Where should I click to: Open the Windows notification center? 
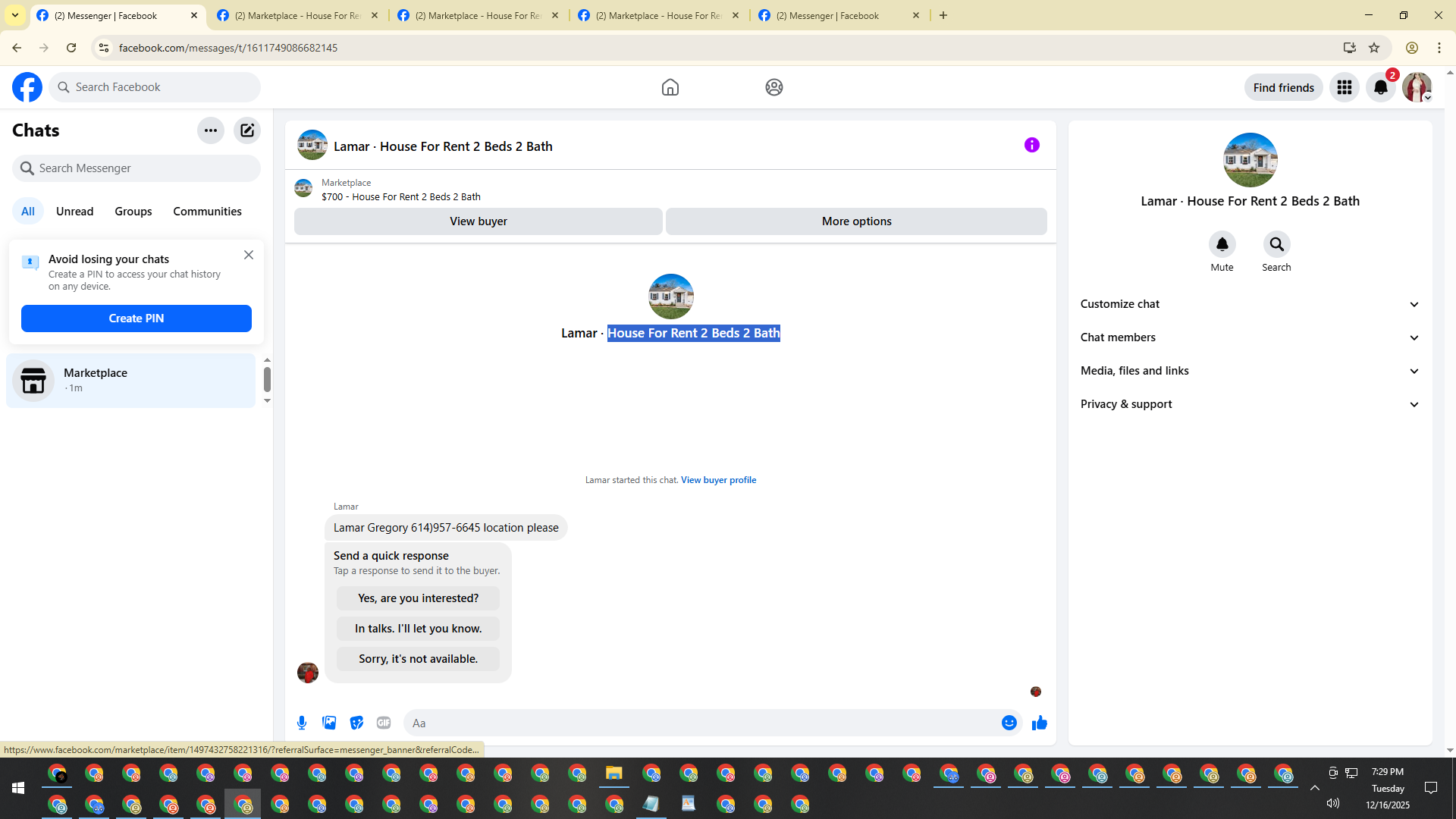[1431, 789]
